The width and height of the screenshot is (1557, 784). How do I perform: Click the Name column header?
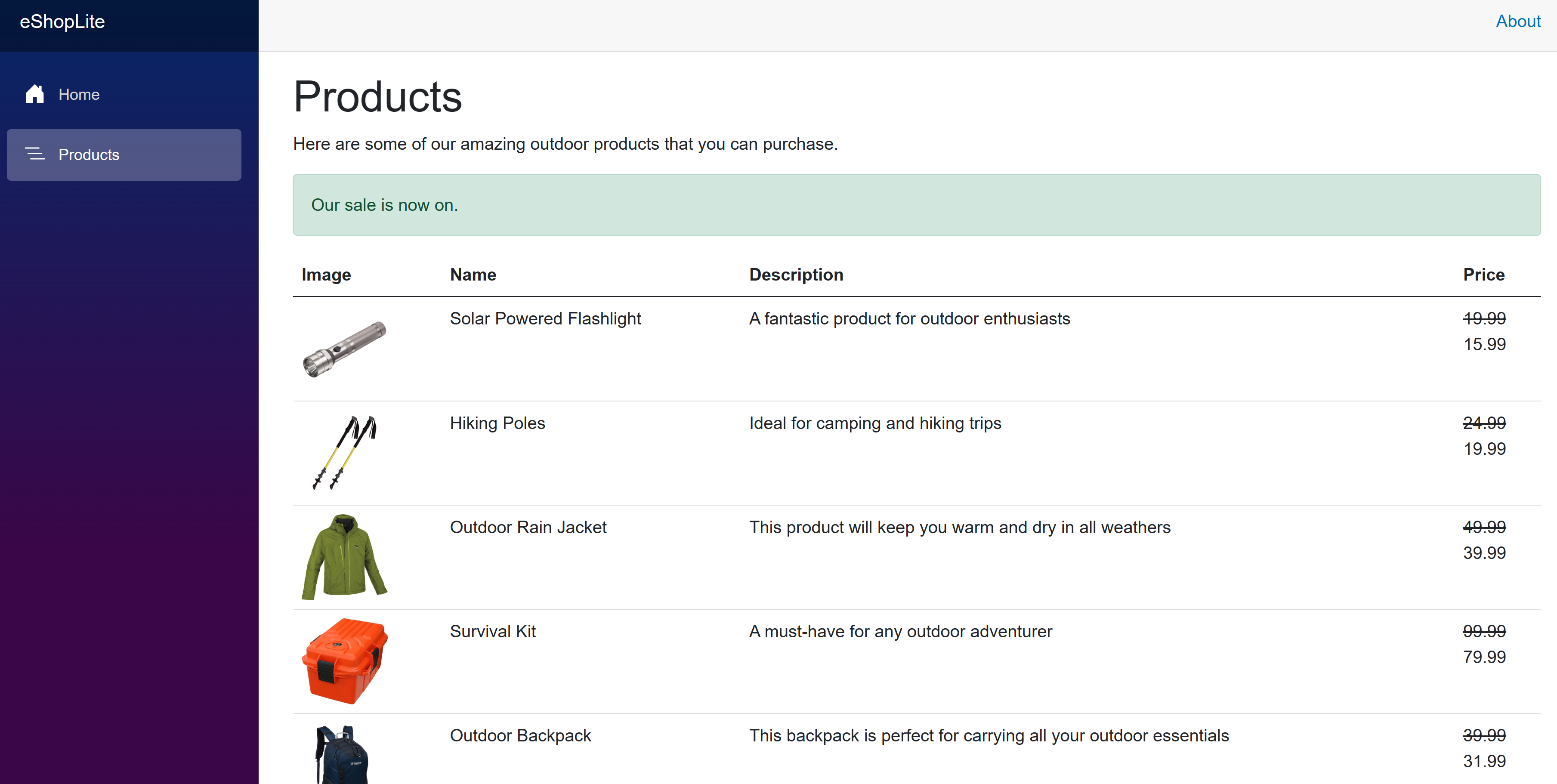coord(473,275)
